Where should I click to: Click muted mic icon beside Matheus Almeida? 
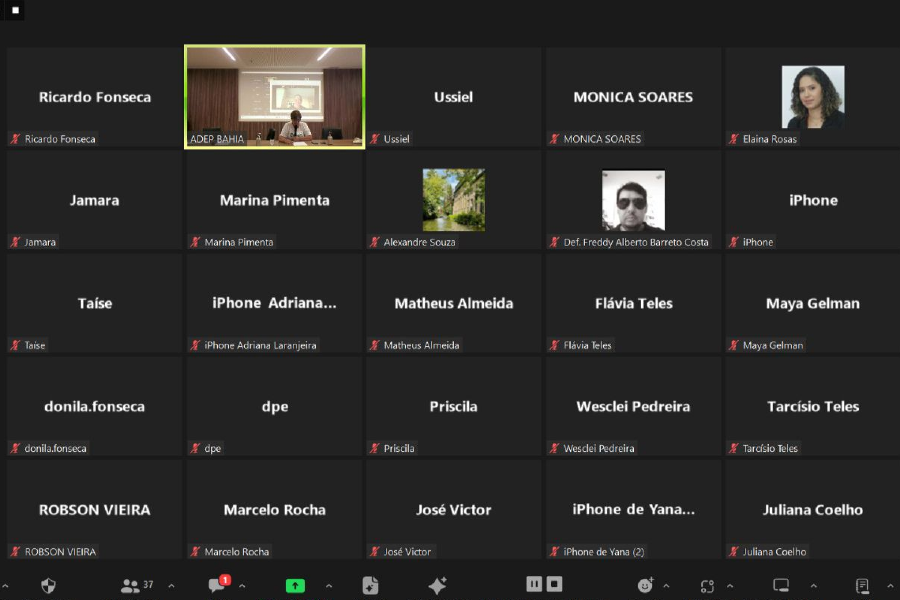coord(375,345)
